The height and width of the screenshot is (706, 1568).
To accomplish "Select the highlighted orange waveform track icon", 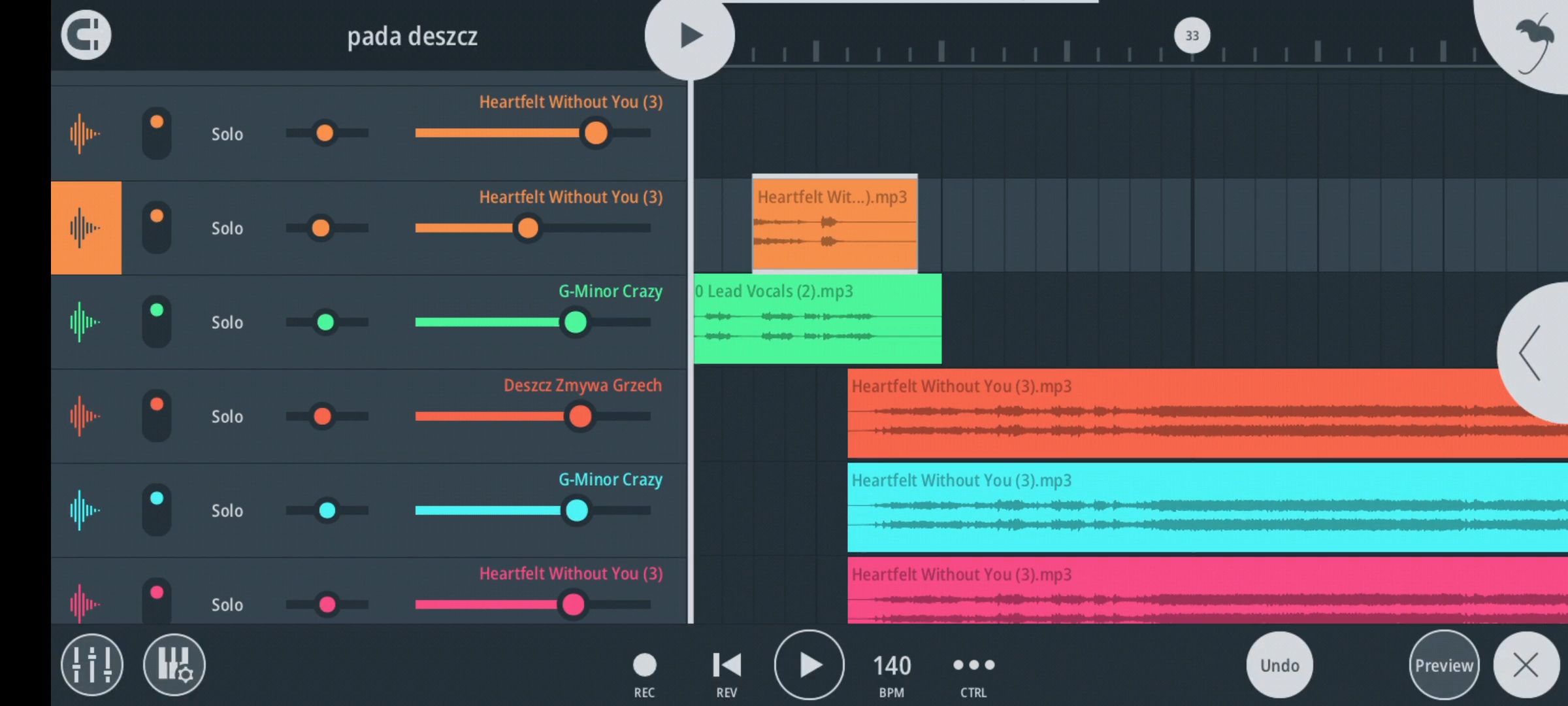I will coord(86,228).
